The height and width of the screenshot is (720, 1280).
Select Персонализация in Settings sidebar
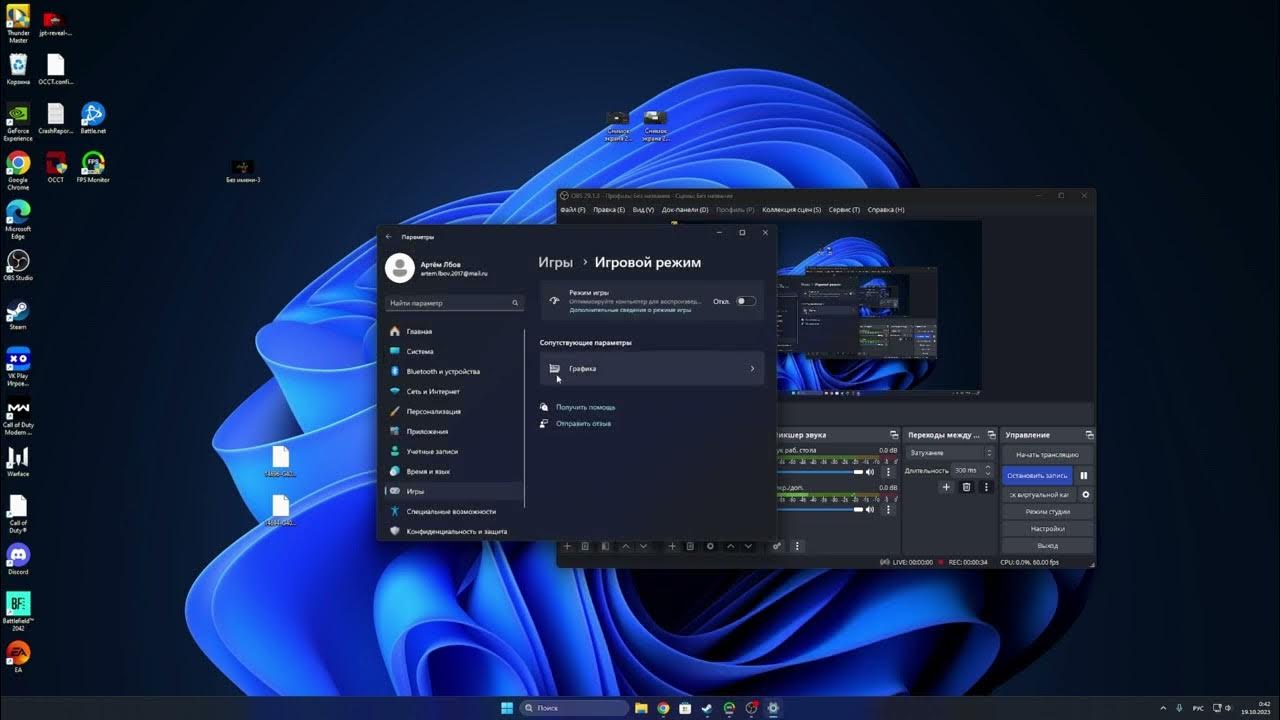coord(453,411)
